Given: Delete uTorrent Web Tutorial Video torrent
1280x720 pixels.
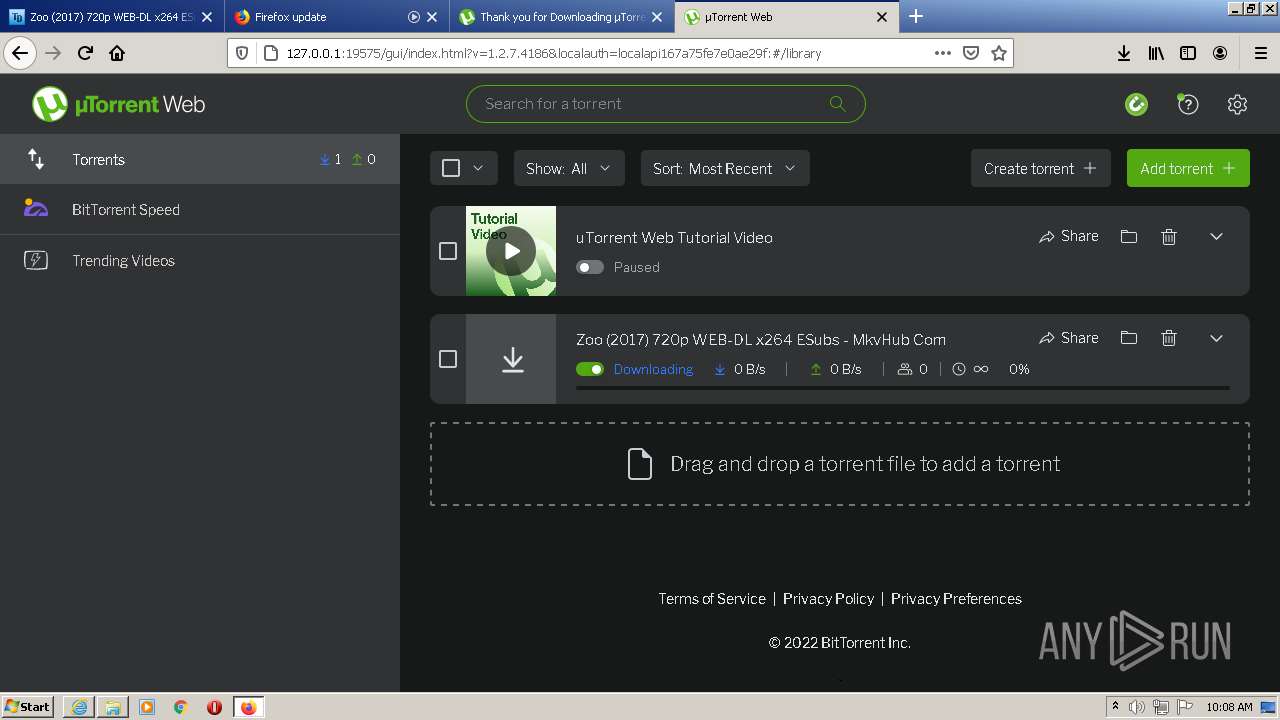Looking at the screenshot, I should click(x=1168, y=237).
